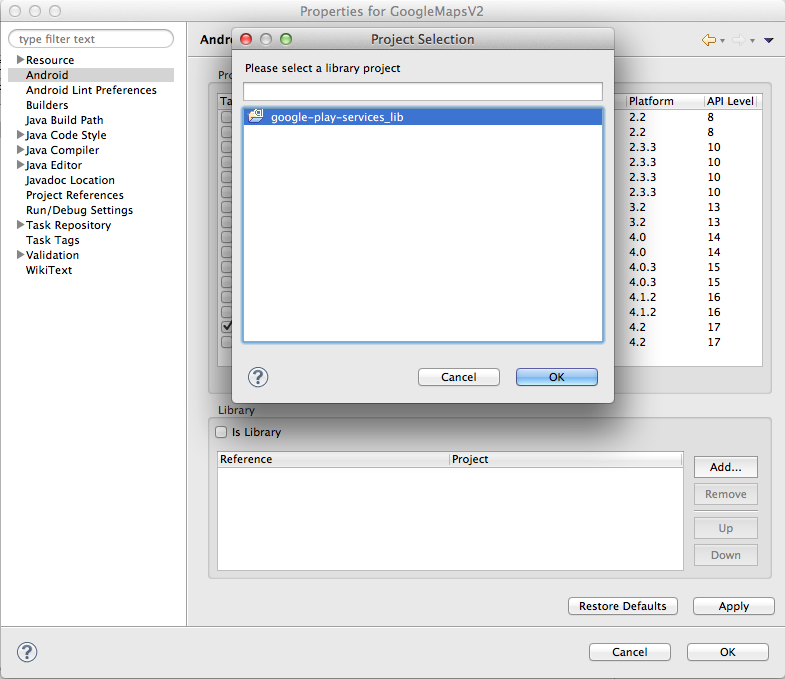The width and height of the screenshot is (785, 679).
Task: Click the API Level column header
Action: [x=730, y=101]
